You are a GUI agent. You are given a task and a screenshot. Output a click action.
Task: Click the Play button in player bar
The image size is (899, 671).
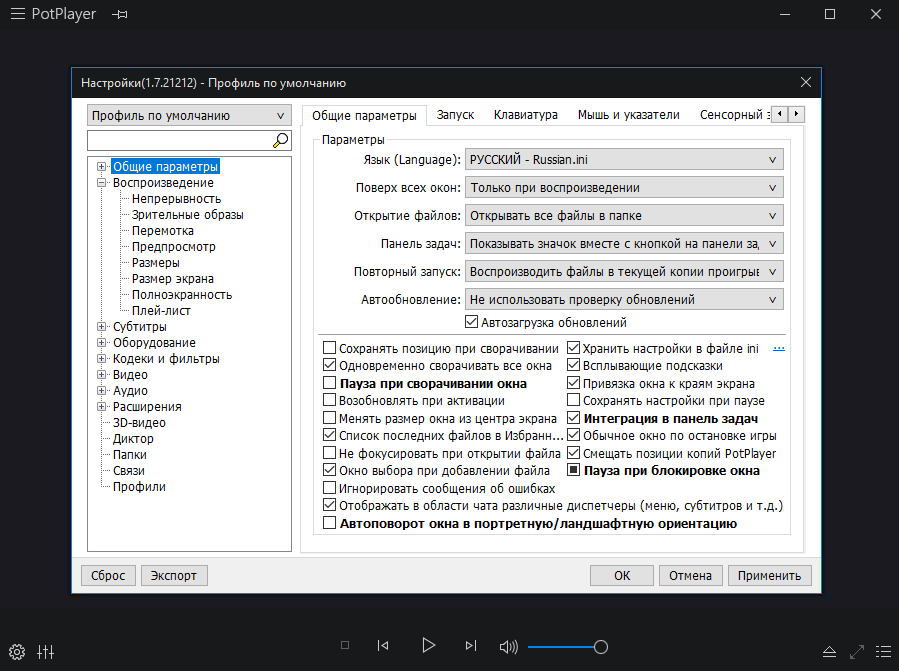click(x=429, y=646)
